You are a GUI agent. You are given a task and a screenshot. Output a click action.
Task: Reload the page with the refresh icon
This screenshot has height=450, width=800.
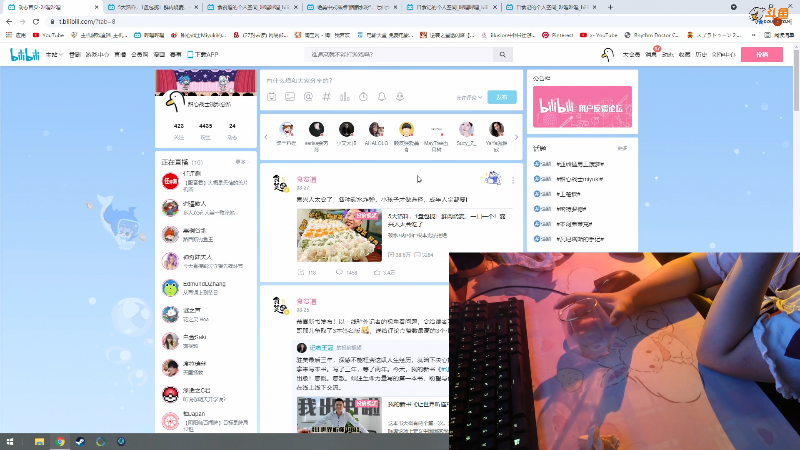point(36,21)
